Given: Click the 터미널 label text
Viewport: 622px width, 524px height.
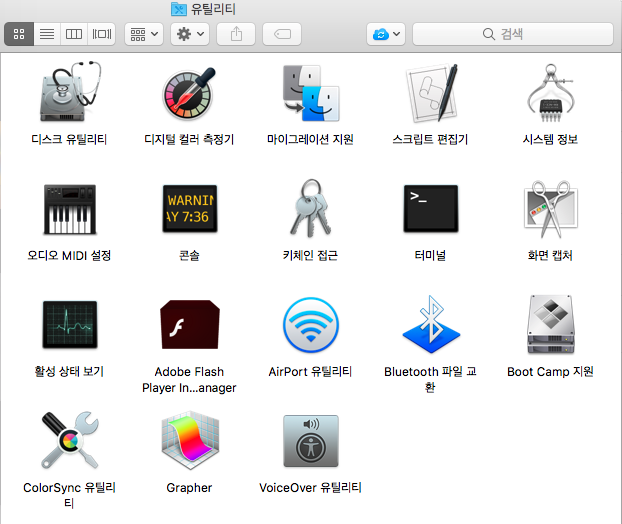Looking at the screenshot, I should pyautogui.click(x=430, y=255).
